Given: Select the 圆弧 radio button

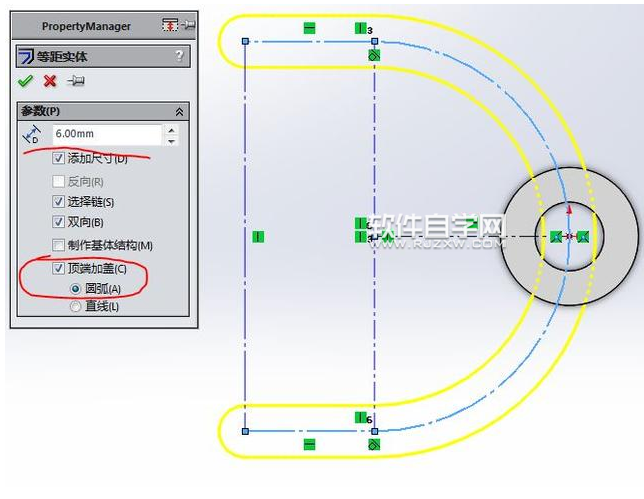Looking at the screenshot, I should [76, 288].
